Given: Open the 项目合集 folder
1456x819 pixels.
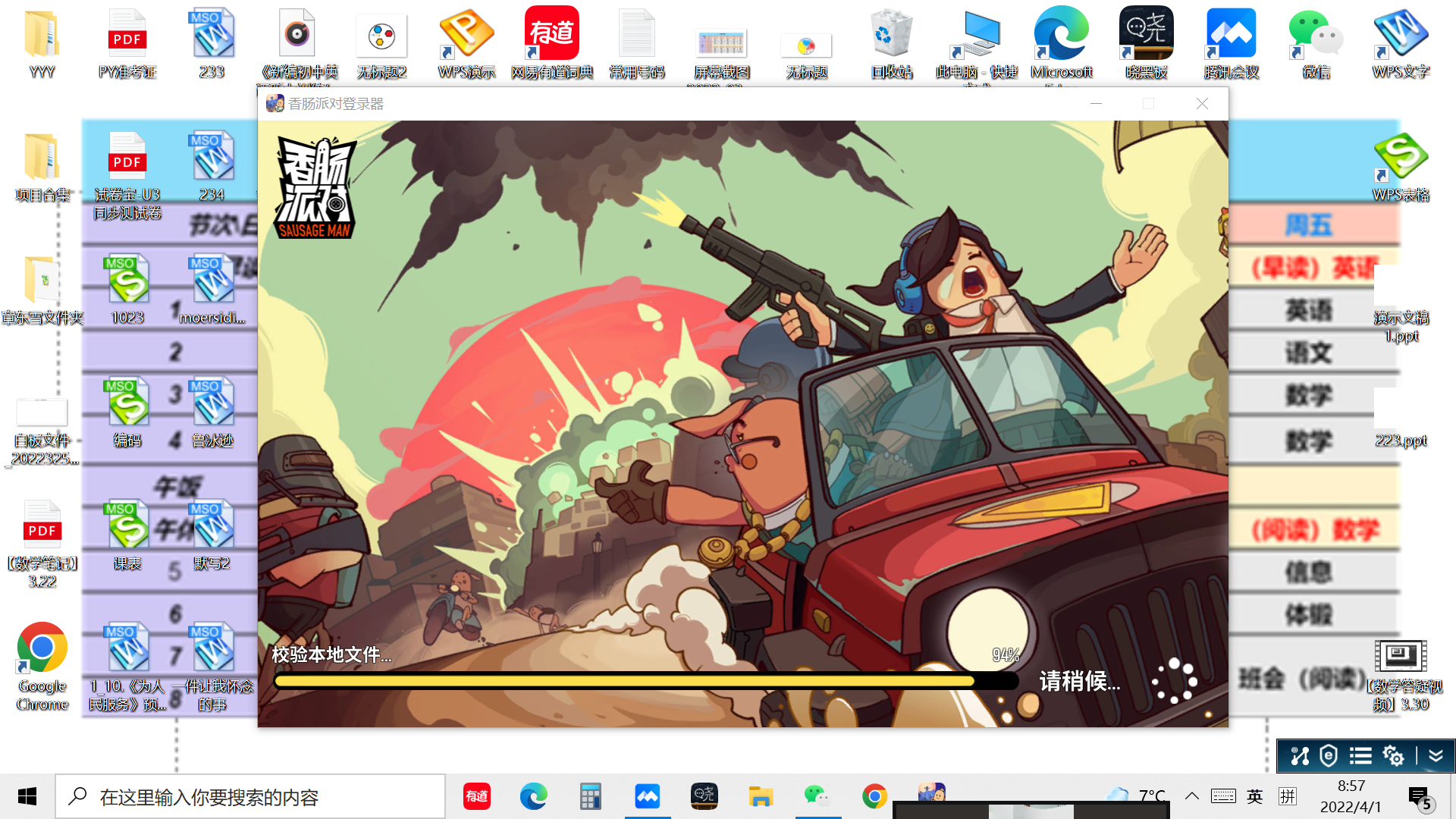Looking at the screenshot, I should coord(42,167).
